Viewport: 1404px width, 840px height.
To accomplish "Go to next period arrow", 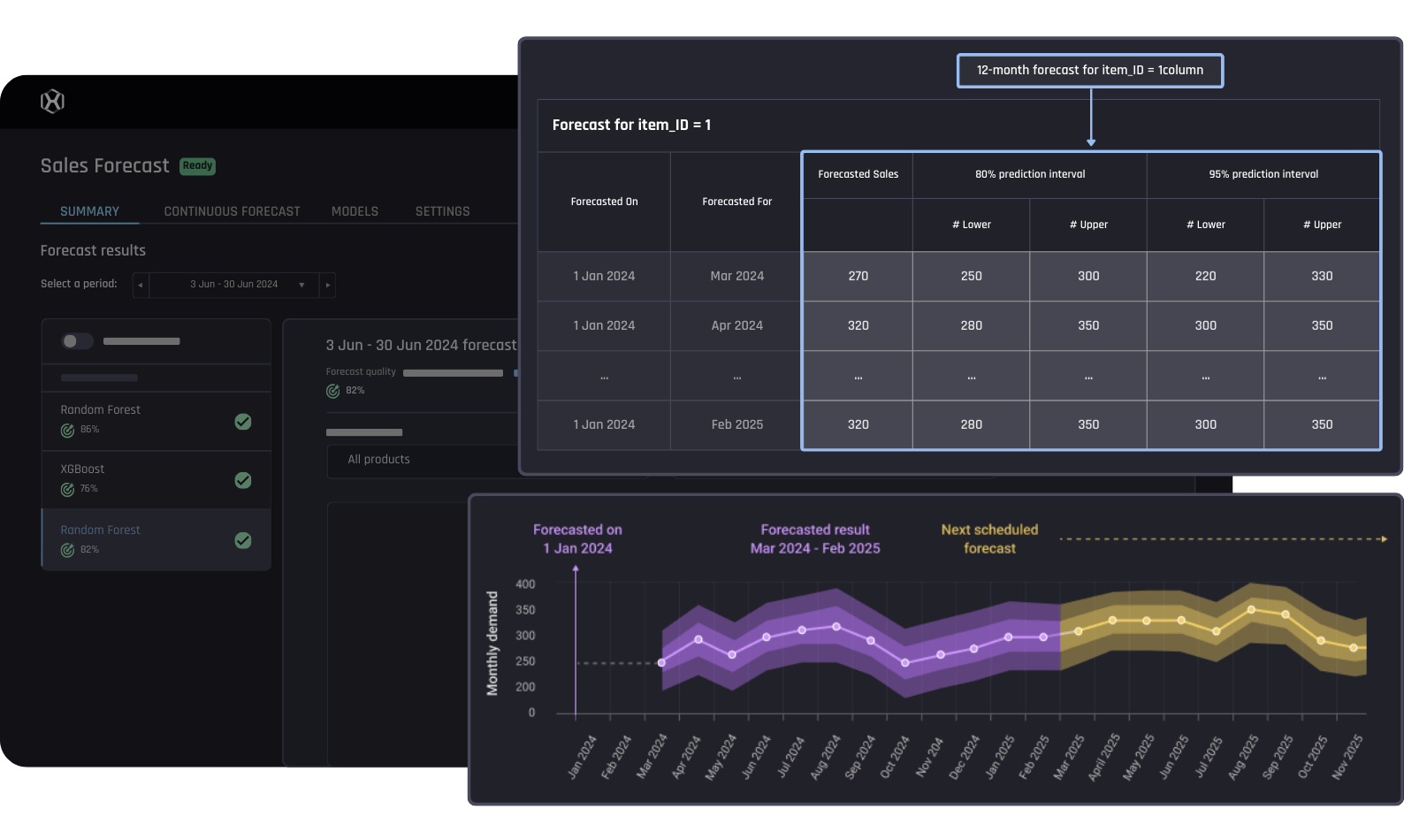I will click(x=328, y=285).
